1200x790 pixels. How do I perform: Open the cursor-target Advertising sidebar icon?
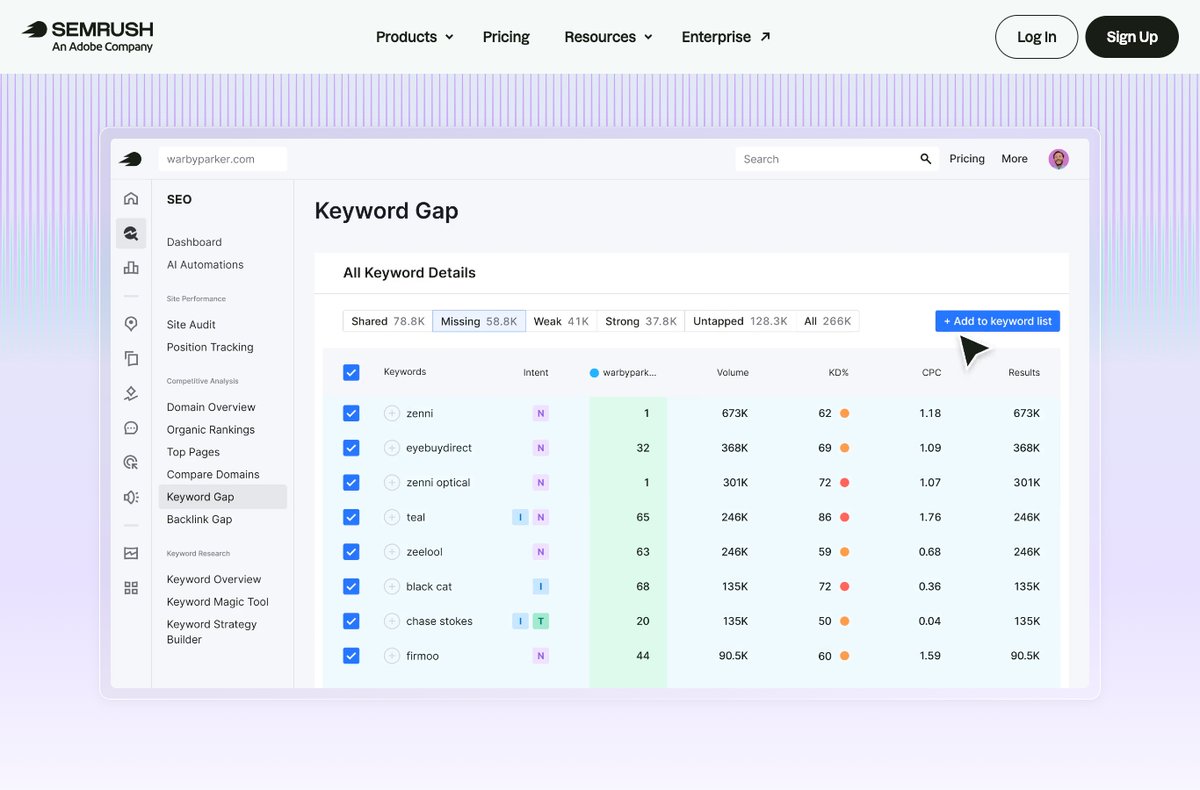[131, 462]
